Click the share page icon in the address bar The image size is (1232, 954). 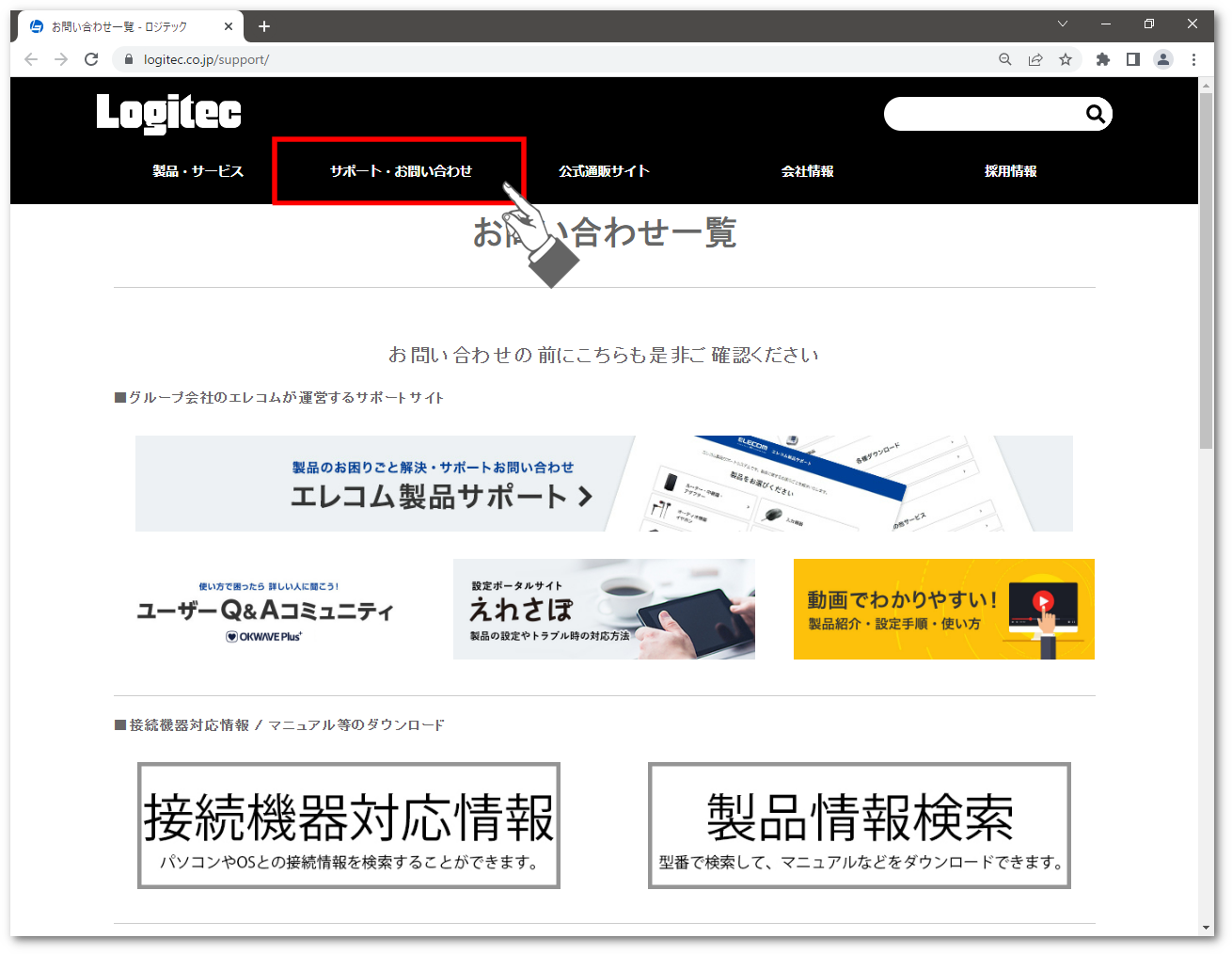1035,59
